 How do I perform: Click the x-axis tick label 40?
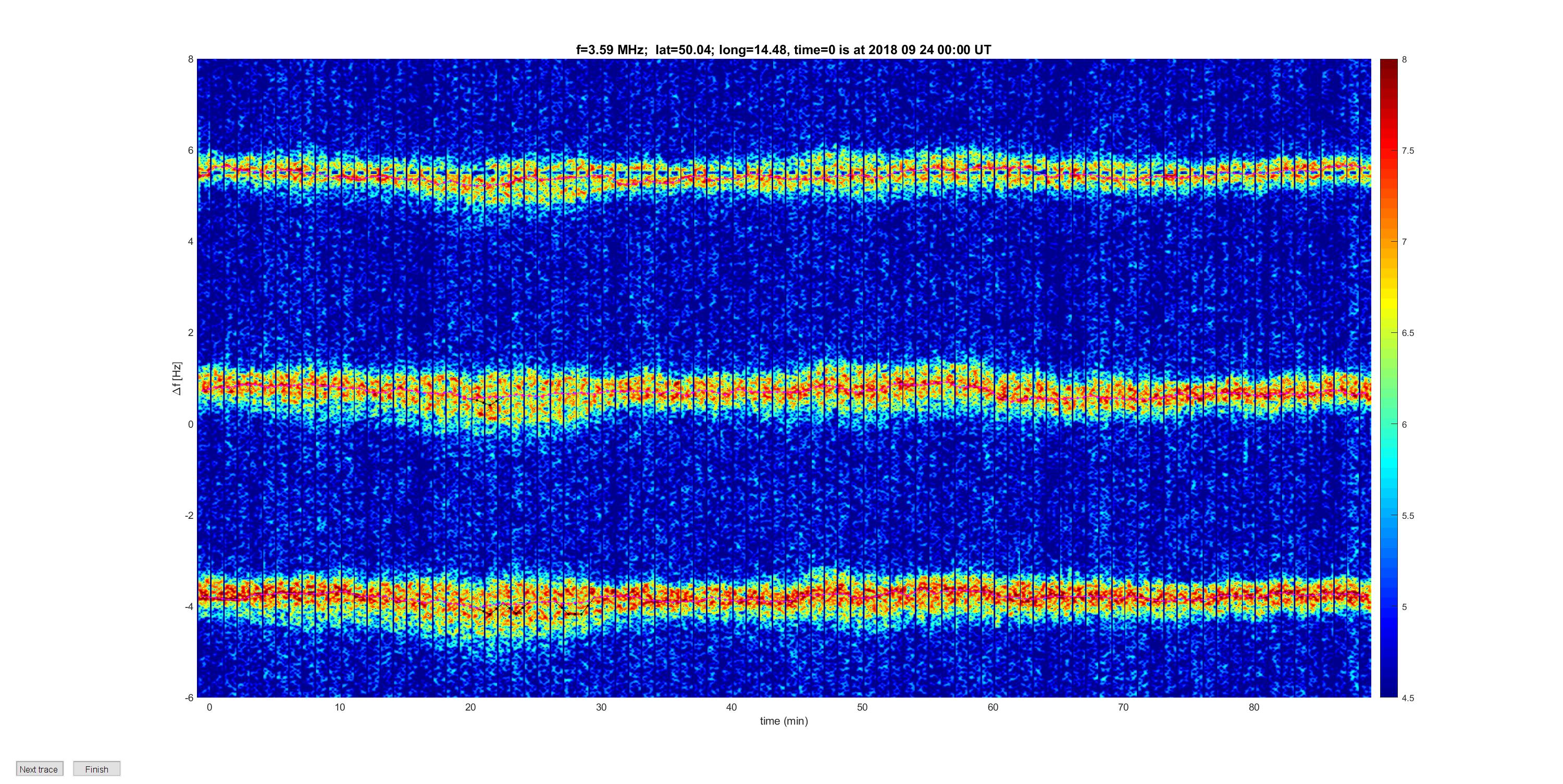pyautogui.click(x=731, y=707)
